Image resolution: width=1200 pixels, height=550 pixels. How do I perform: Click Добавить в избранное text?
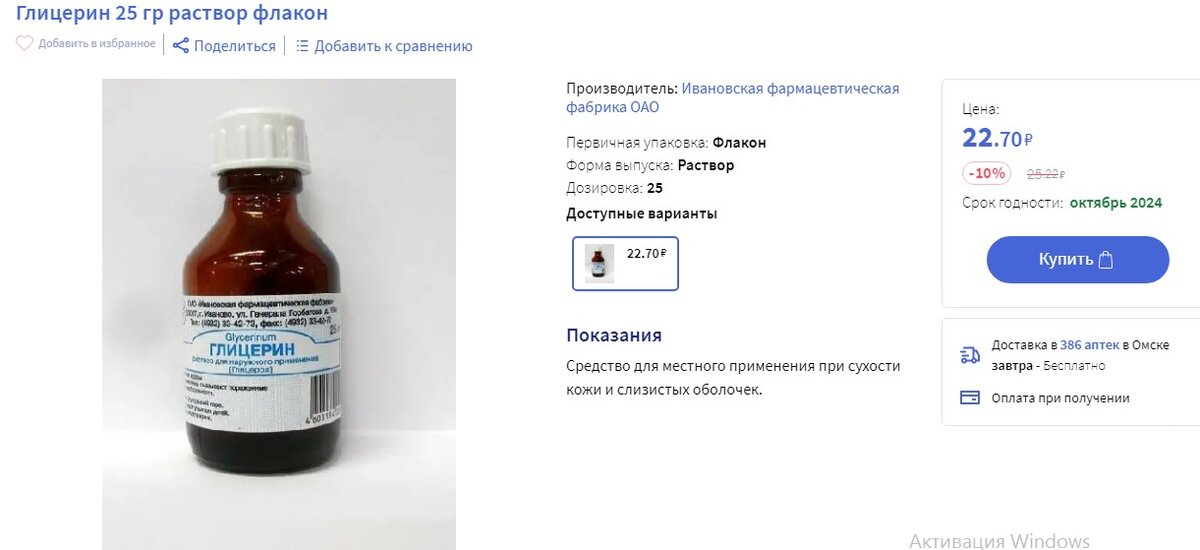(x=97, y=44)
